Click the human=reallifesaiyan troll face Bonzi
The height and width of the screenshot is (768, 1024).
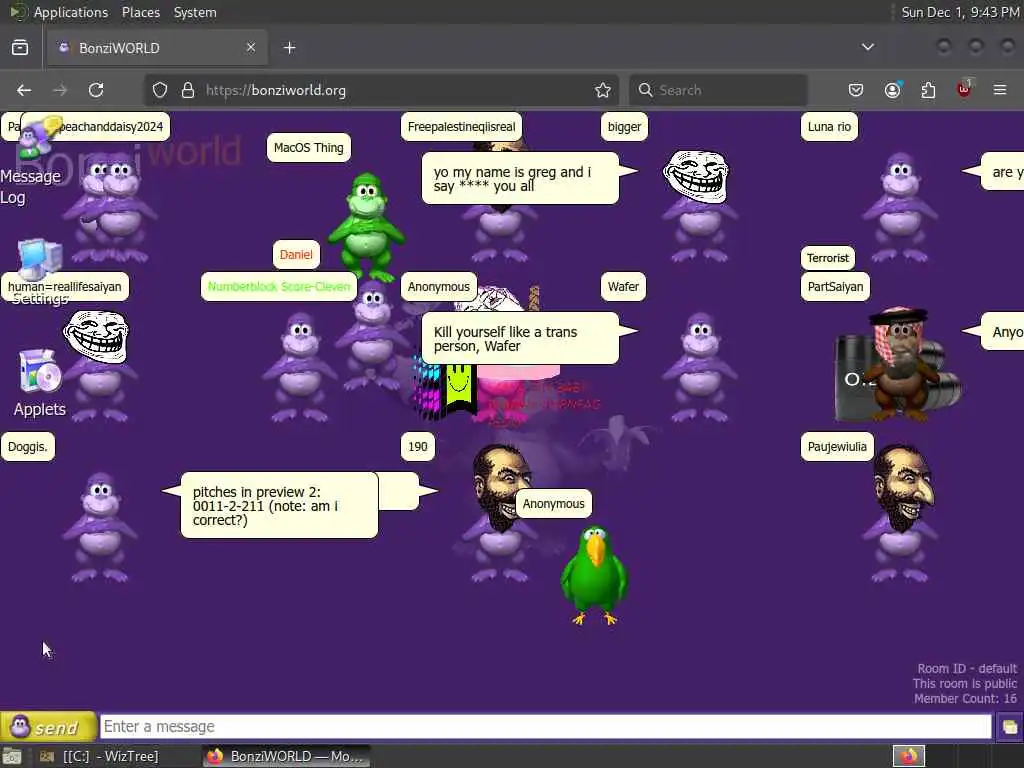pyautogui.click(x=99, y=364)
